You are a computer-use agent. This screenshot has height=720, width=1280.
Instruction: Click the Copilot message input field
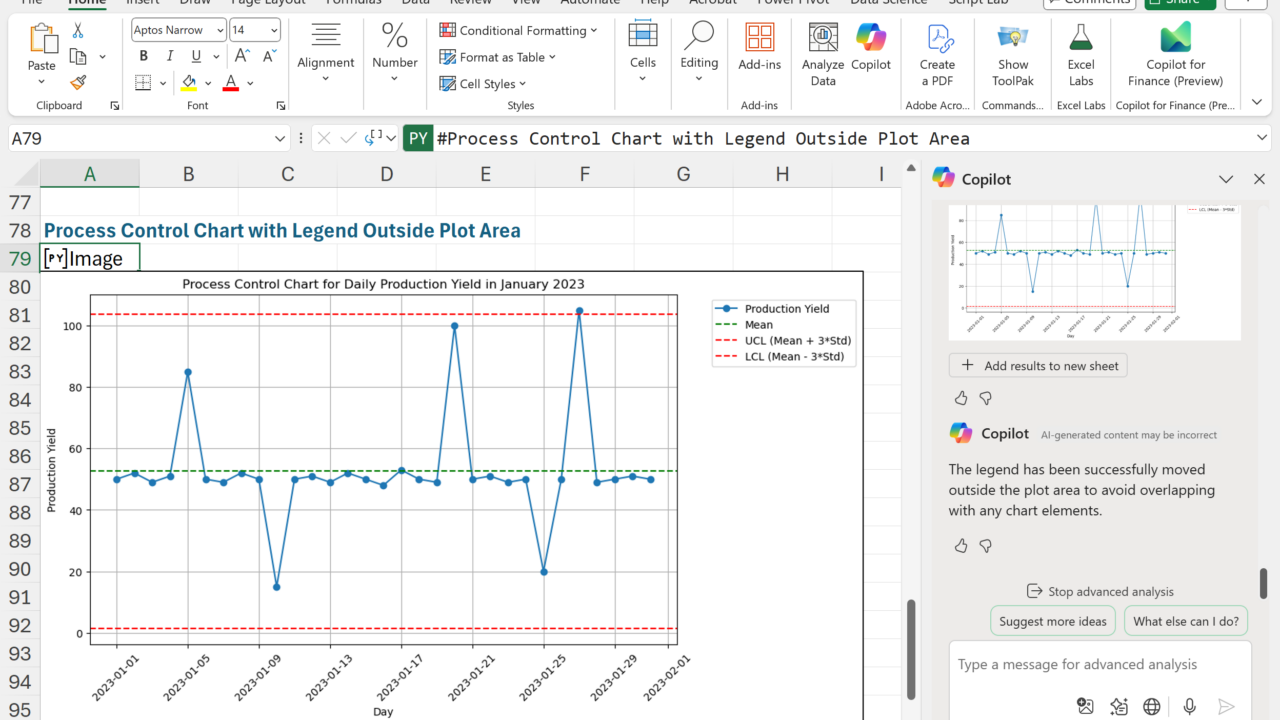[1090, 664]
